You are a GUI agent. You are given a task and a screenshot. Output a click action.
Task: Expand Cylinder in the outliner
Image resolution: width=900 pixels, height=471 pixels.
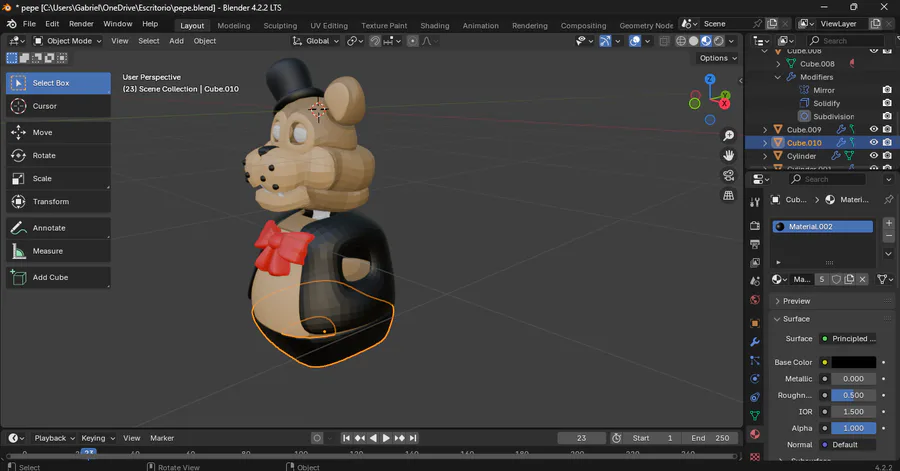(x=765, y=156)
